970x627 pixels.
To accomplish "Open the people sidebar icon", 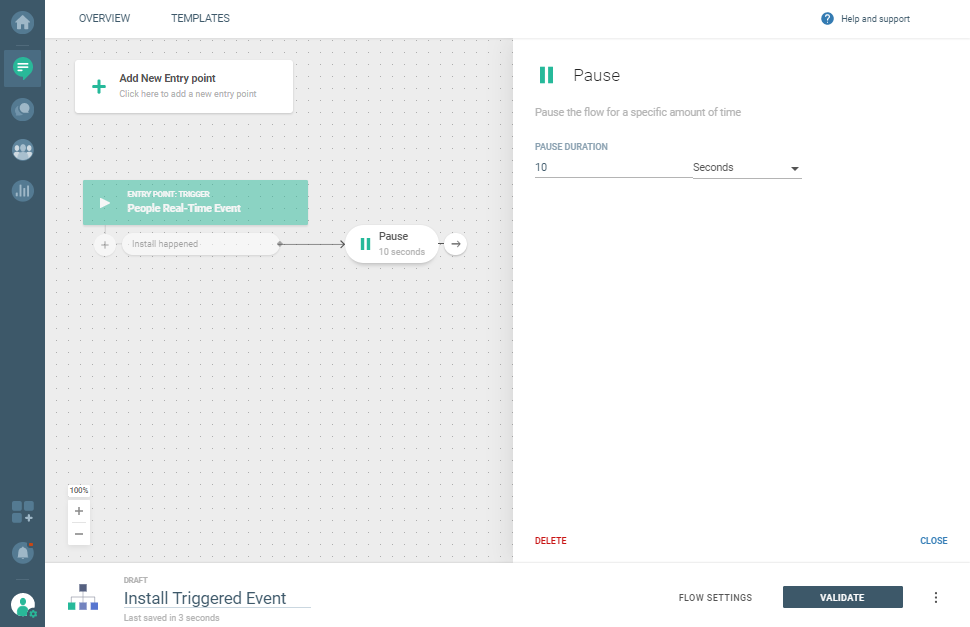I will 22,150.
